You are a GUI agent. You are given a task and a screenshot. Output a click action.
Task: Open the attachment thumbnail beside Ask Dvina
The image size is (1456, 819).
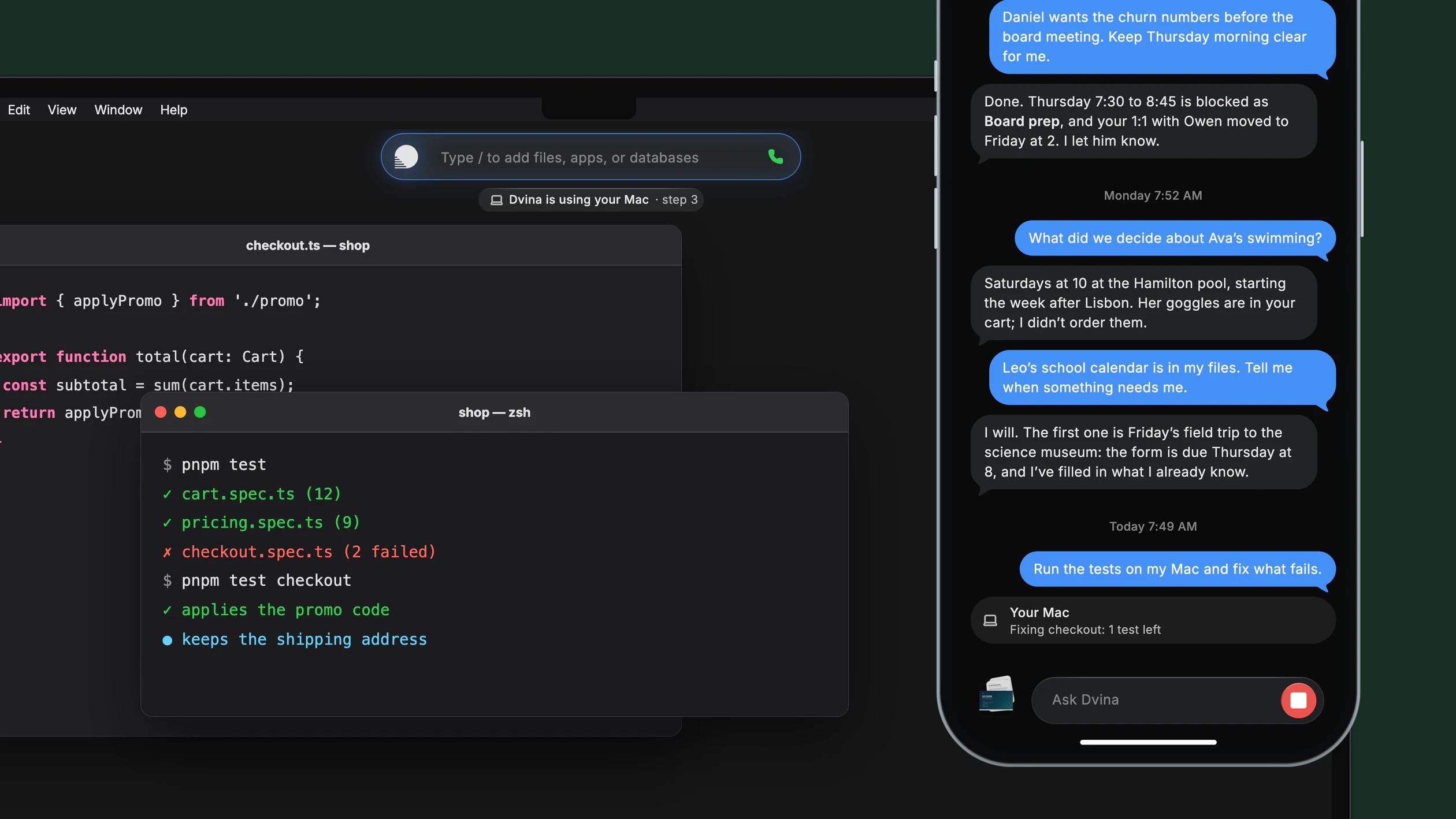point(997,694)
